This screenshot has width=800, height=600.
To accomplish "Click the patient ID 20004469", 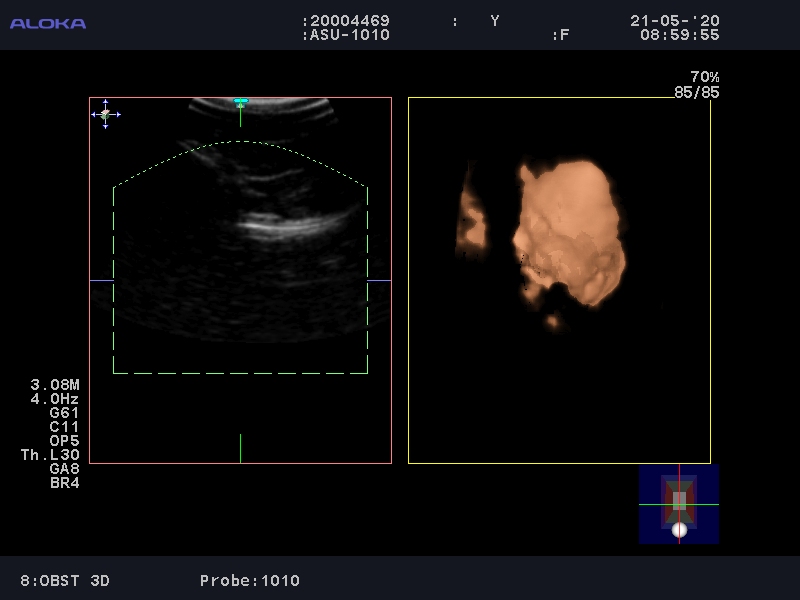I will (x=350, y=21).
